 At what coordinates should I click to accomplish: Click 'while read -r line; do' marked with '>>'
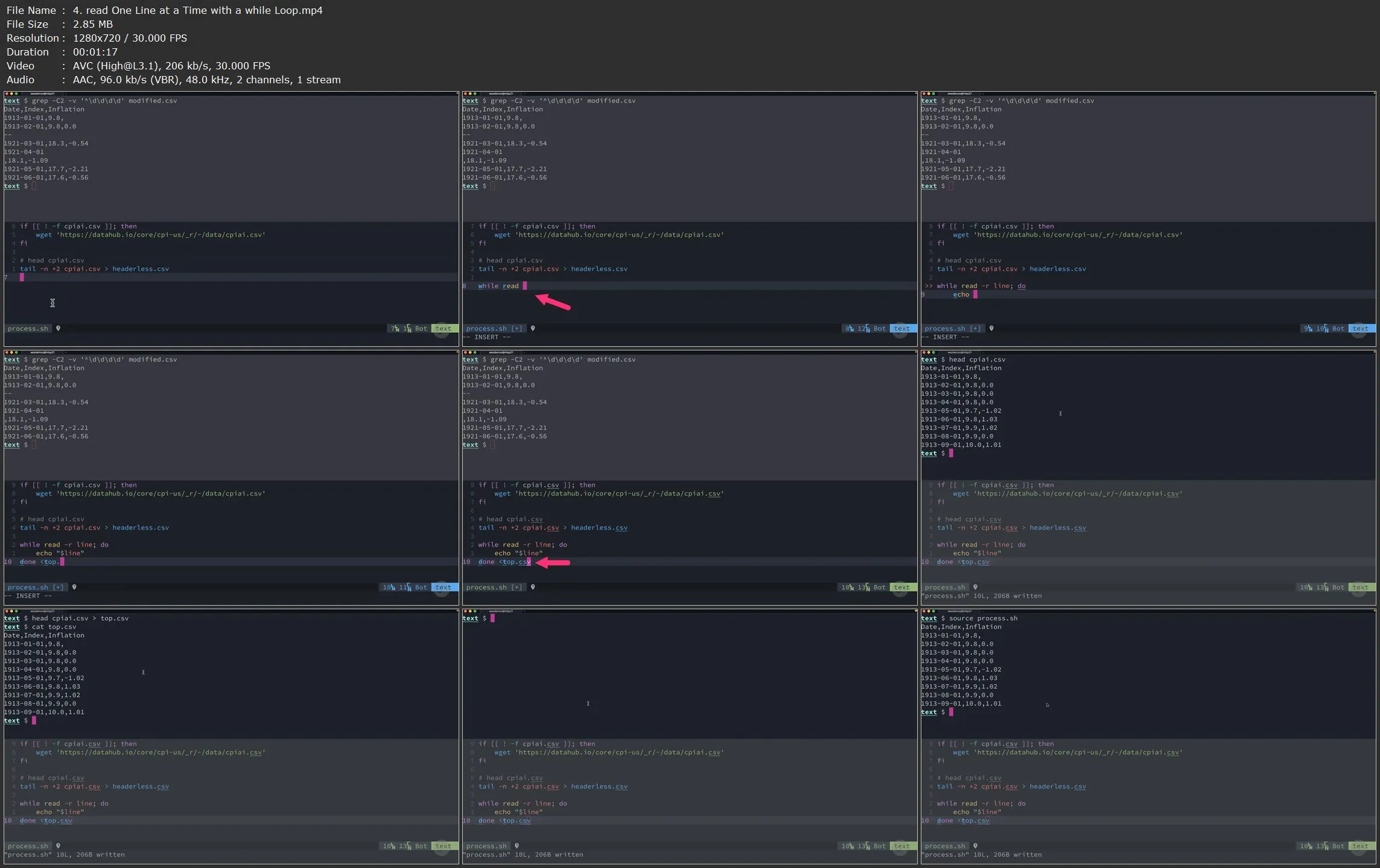(x=981, y=286)
